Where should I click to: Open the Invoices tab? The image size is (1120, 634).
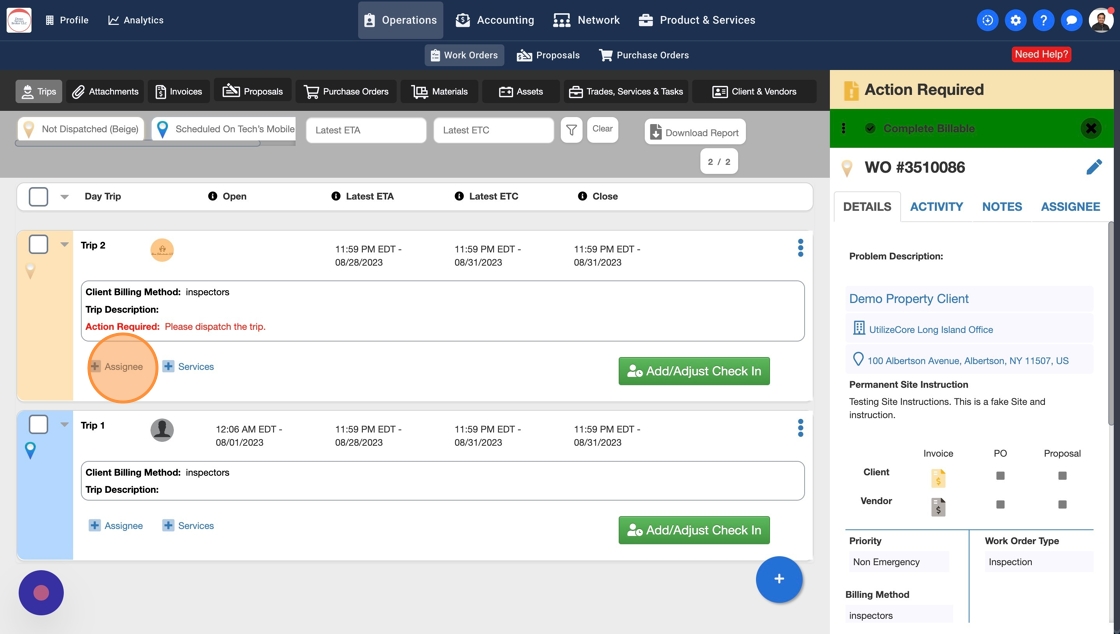[179, 91]
